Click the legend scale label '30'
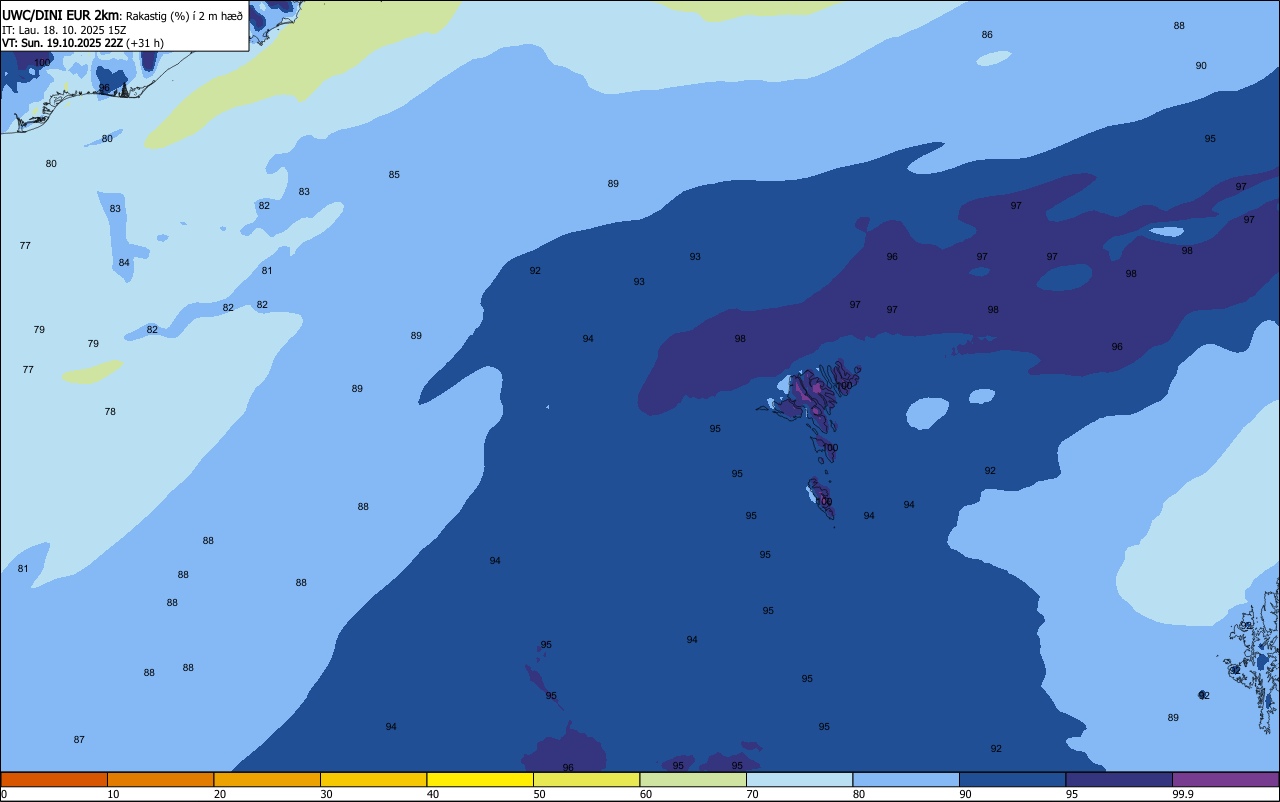The image size is (1280, 802). [326, 794]
